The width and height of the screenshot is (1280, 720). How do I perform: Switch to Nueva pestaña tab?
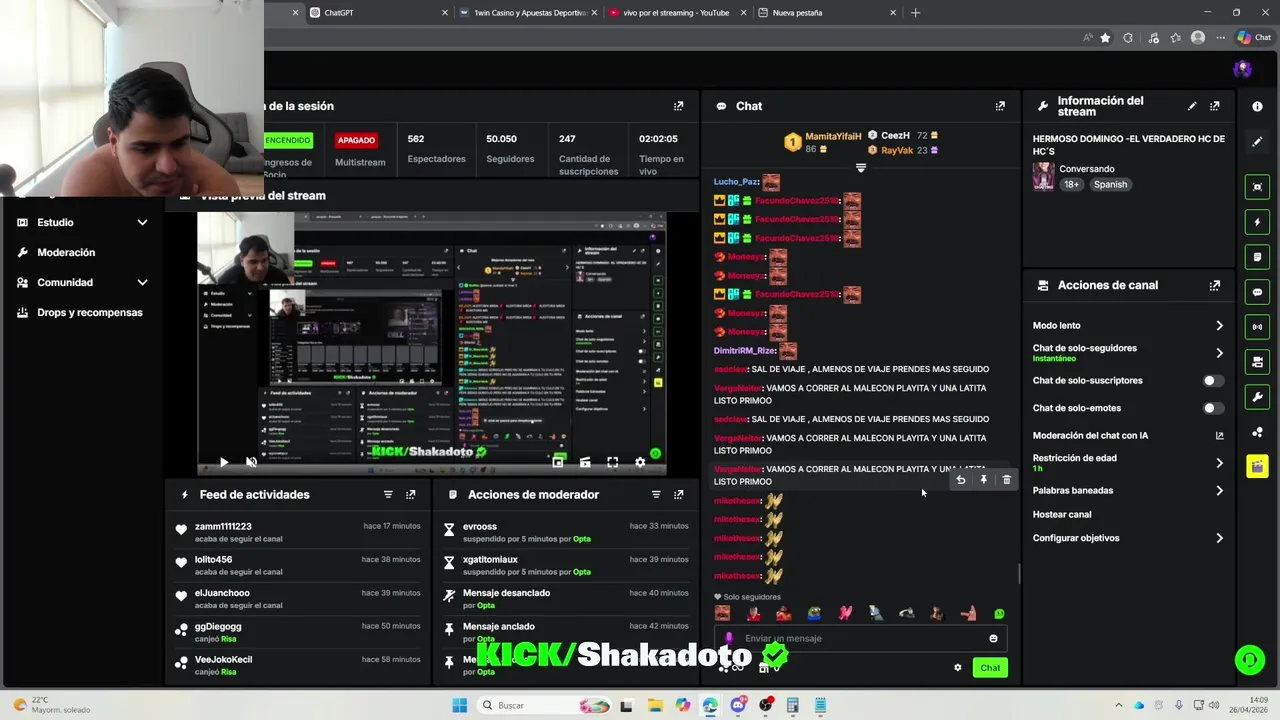pyautogui.click(x=828, y=13)
